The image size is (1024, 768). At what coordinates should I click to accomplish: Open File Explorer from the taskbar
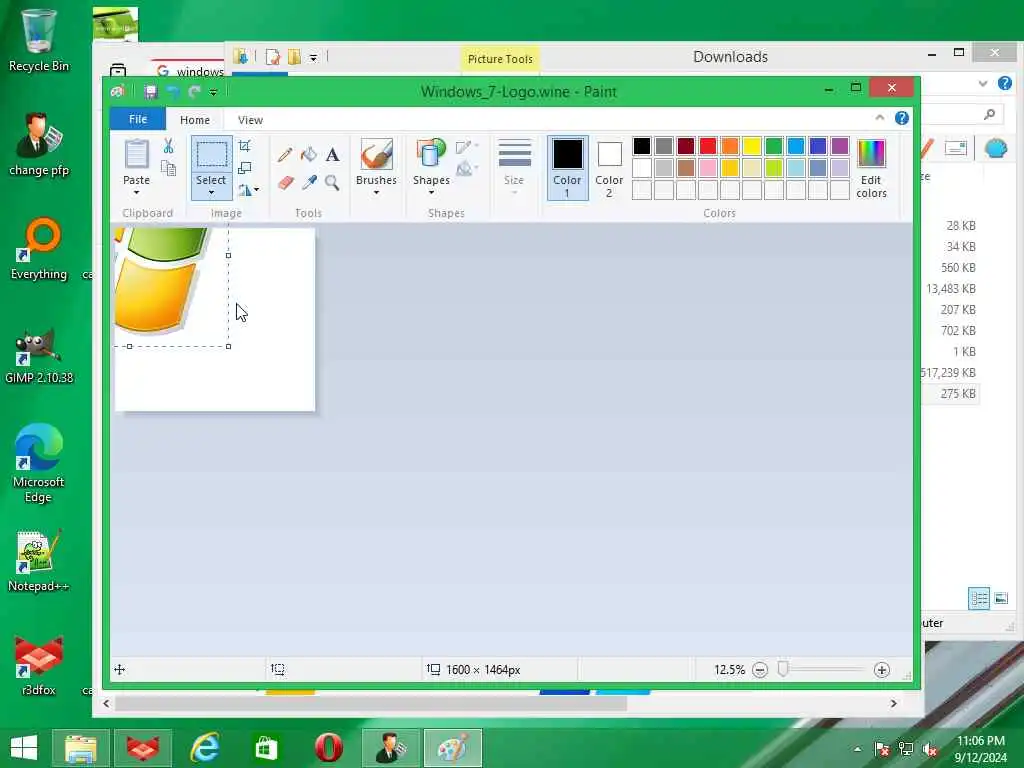81,748
